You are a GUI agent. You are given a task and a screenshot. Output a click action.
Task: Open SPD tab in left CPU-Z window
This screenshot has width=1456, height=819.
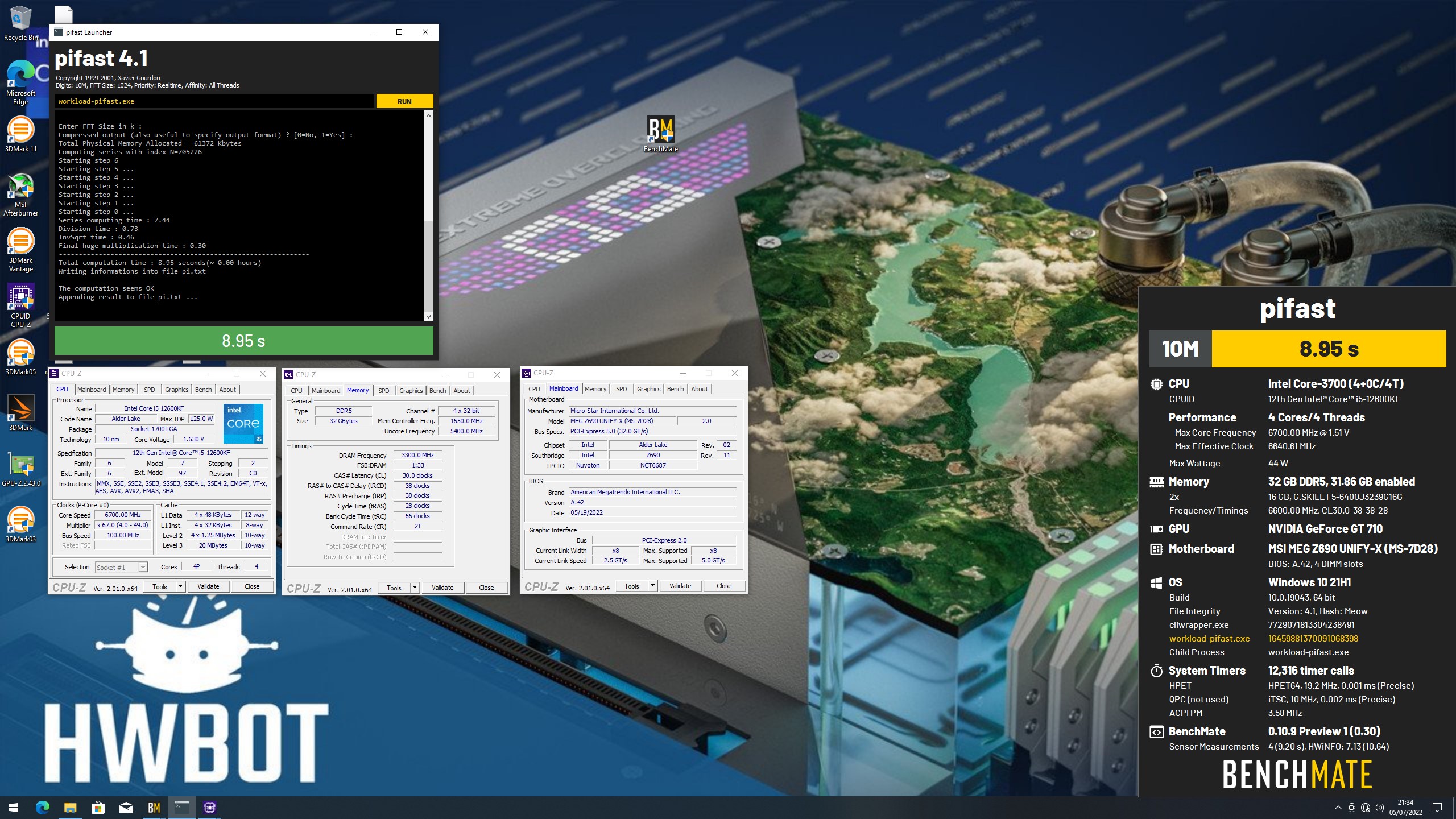pyautogui.click(x=149, y=390)
